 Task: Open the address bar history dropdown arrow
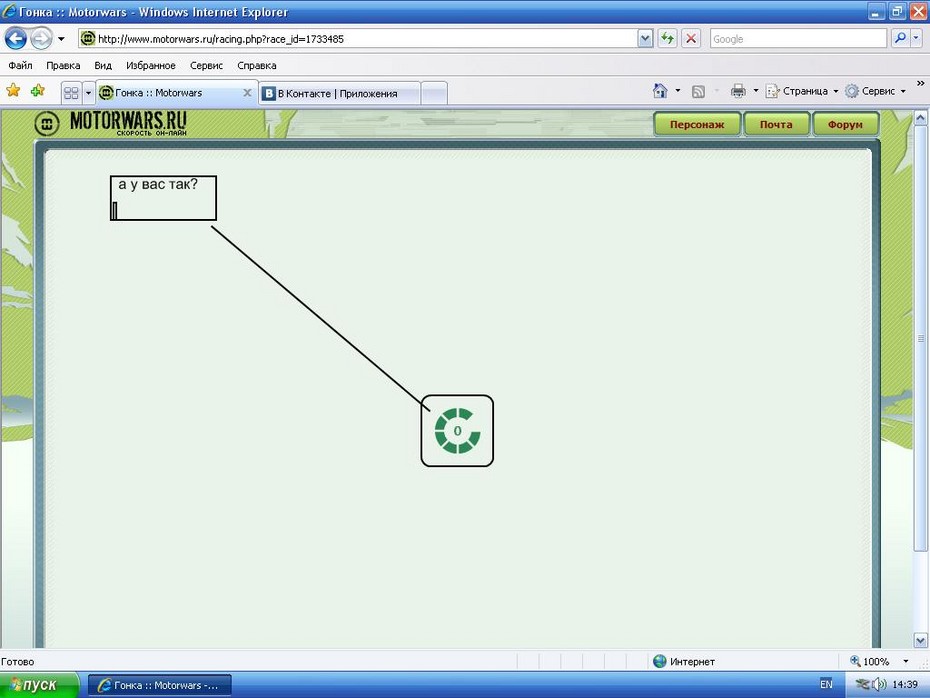click(645, 39)
